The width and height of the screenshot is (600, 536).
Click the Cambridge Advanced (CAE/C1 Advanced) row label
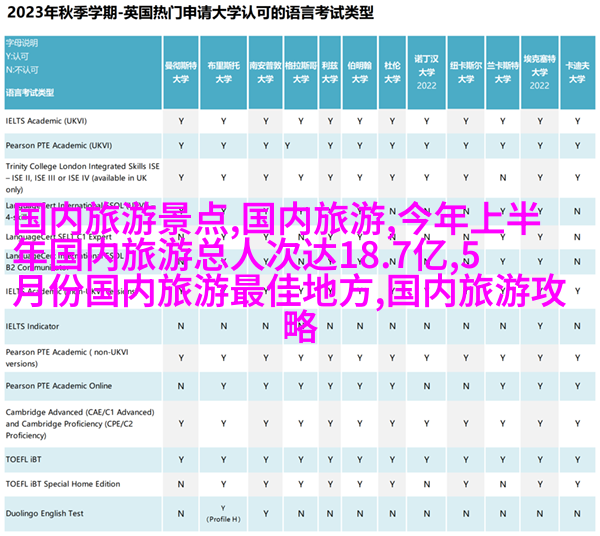pos(80,424)
